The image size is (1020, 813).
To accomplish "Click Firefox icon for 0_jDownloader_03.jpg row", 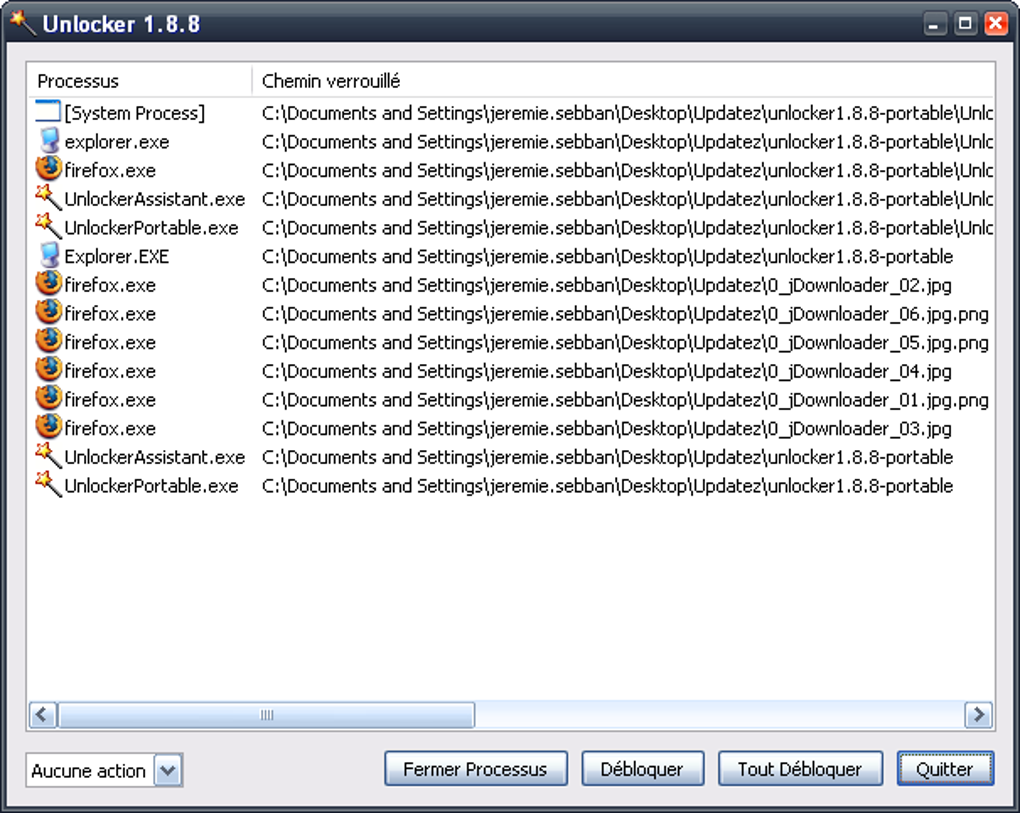I will click(48, 427).
